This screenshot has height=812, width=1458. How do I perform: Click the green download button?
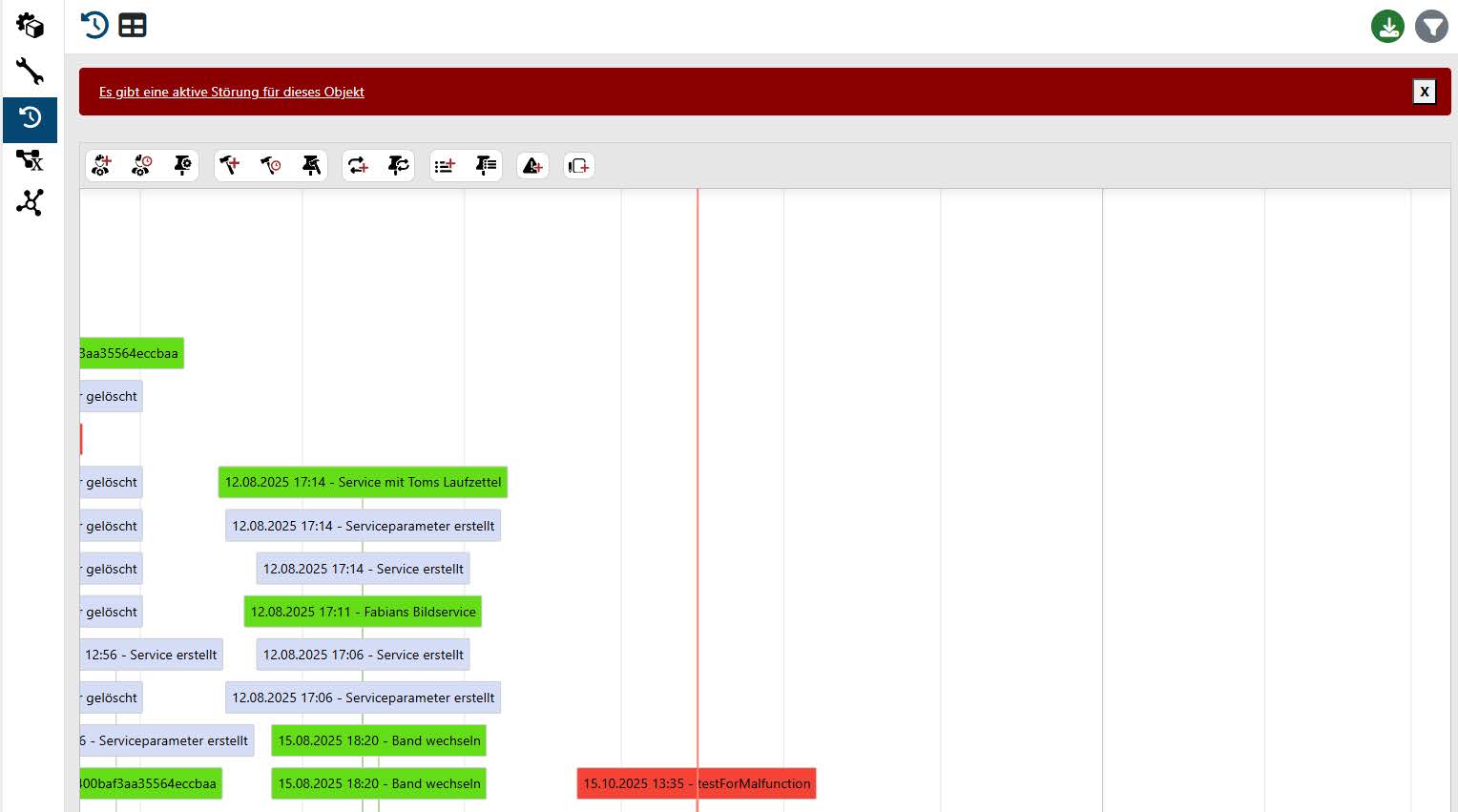tap(1387, 27)
